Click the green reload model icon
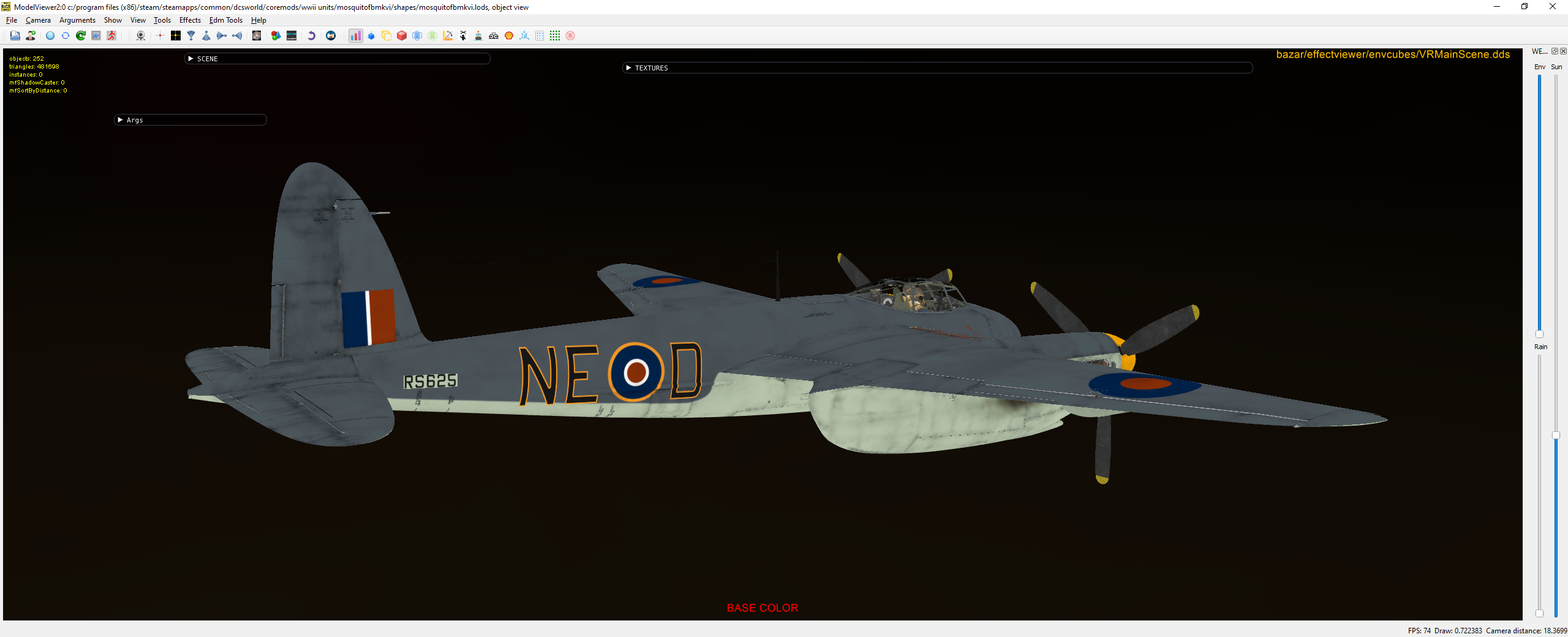 (81, 36)
